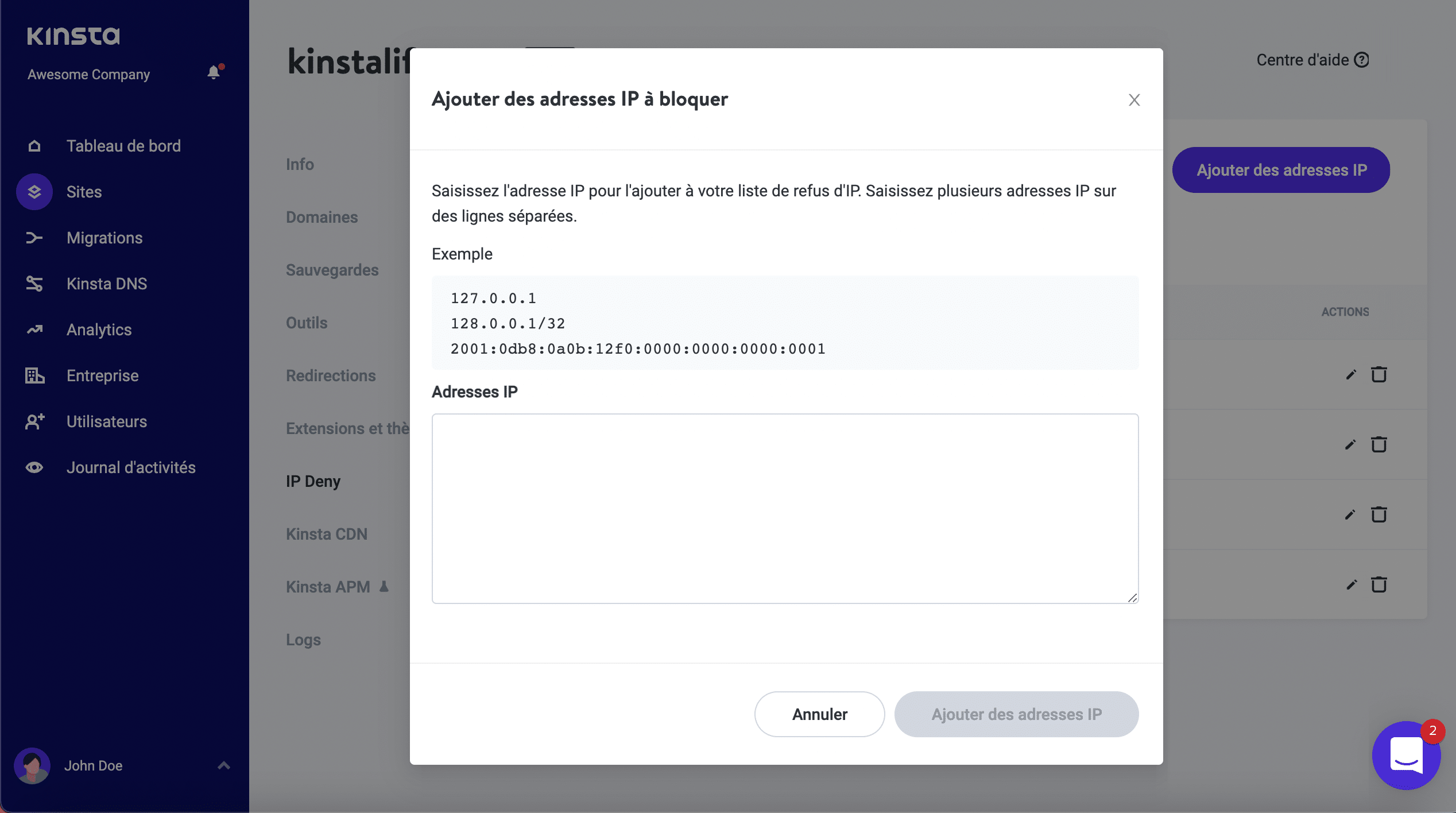Open the Intercom chat bubble
This screenshot has width=1456, height=813.
1405,756
